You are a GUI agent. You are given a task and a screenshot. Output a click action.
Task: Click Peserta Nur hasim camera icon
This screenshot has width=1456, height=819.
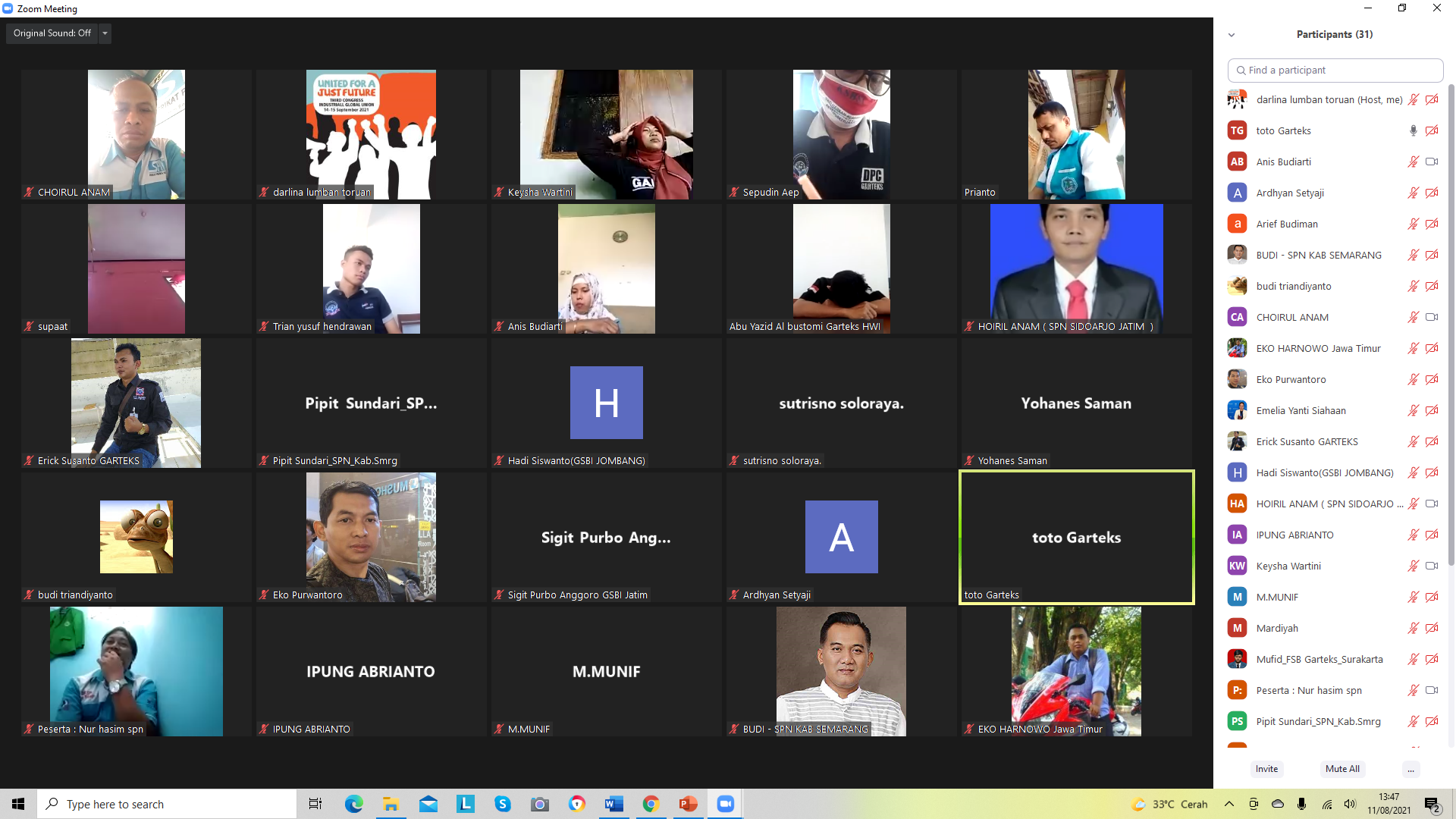[1432, 690]
